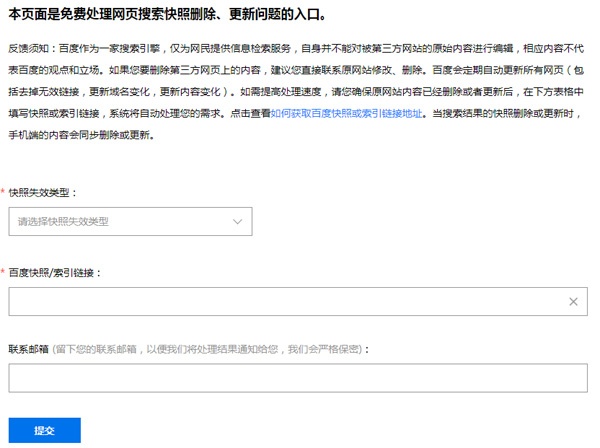
Task: Focus the 联系邮箱 input field
Action: pos(298,378)
